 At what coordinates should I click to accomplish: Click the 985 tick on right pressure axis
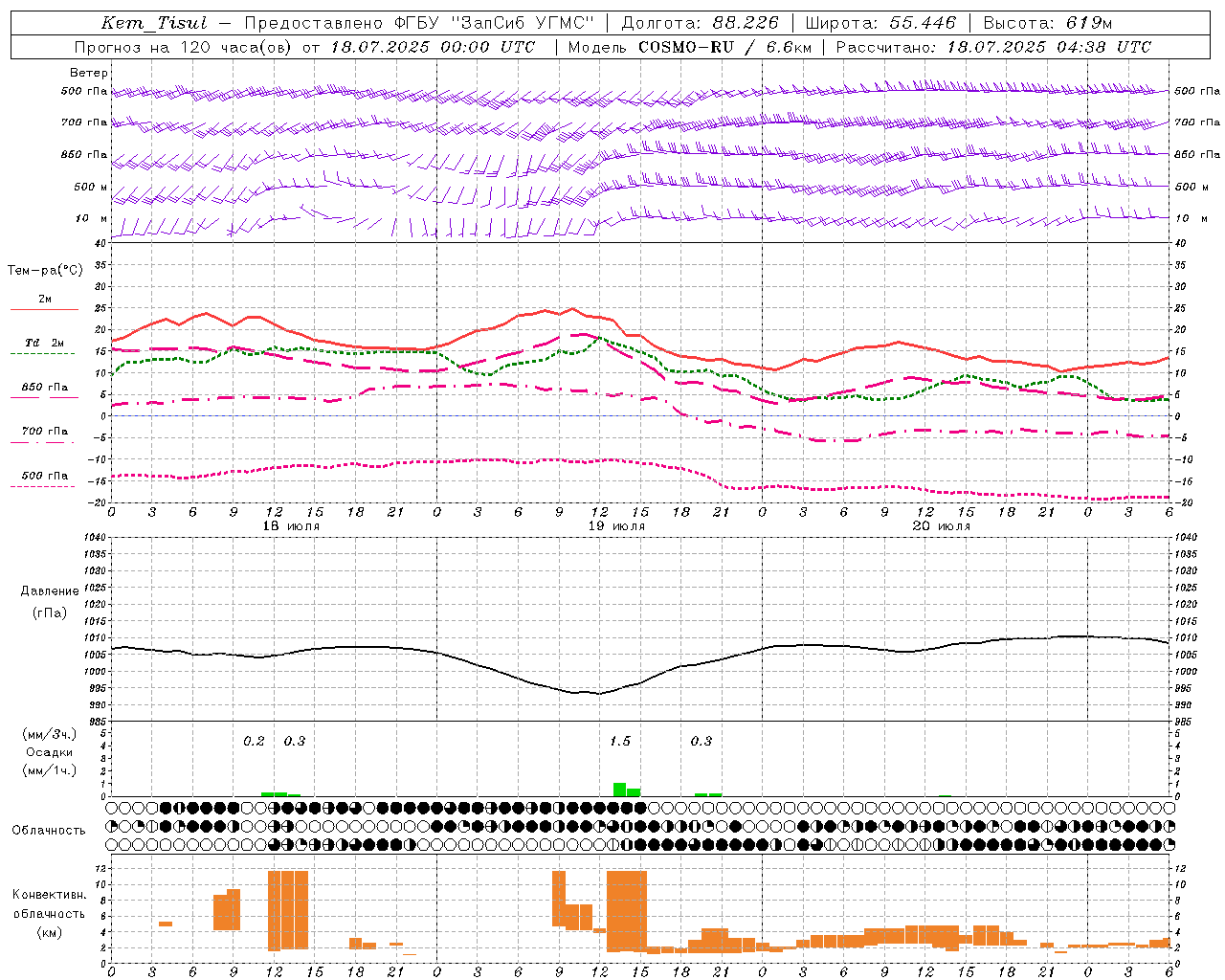(1185, 722)
